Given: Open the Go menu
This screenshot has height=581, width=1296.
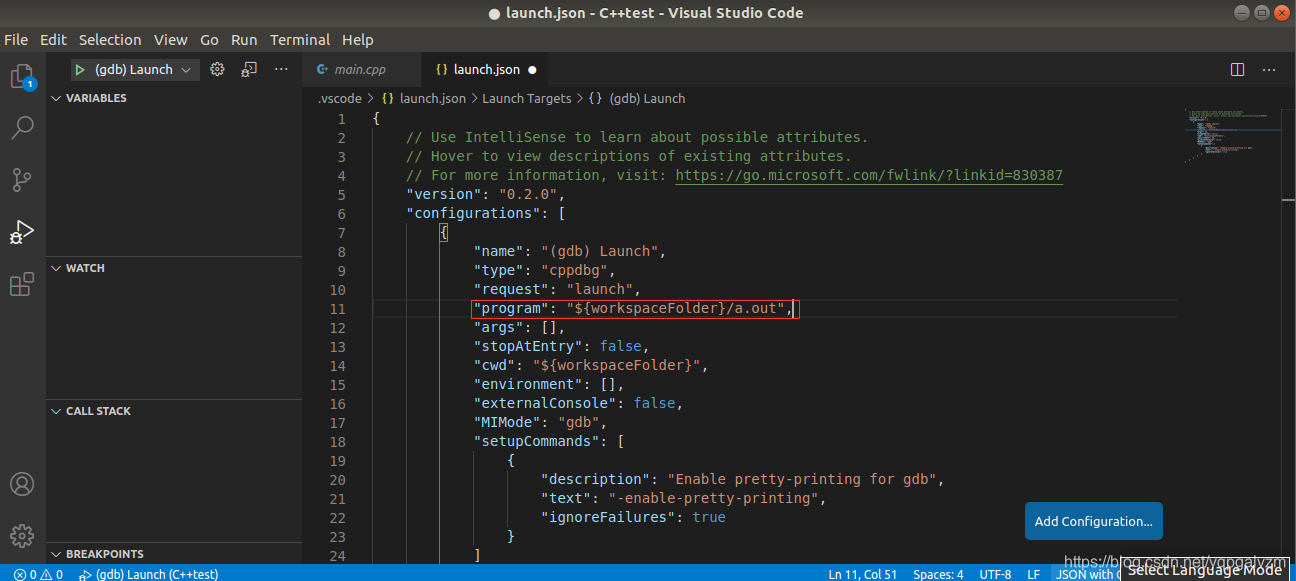Looking at the screenshot, I should click(209, 40).
